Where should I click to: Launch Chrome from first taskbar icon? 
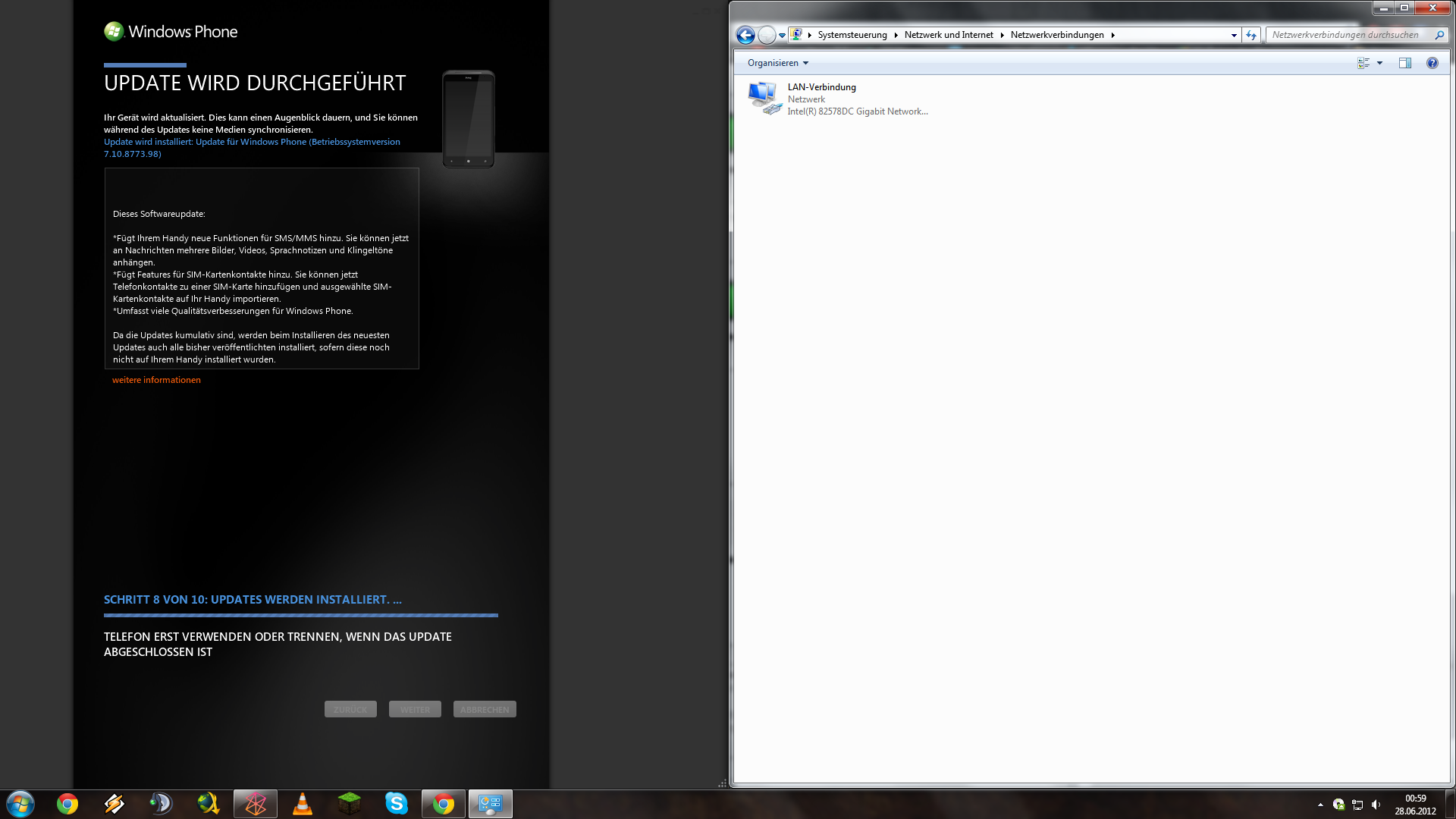point(67,804)
